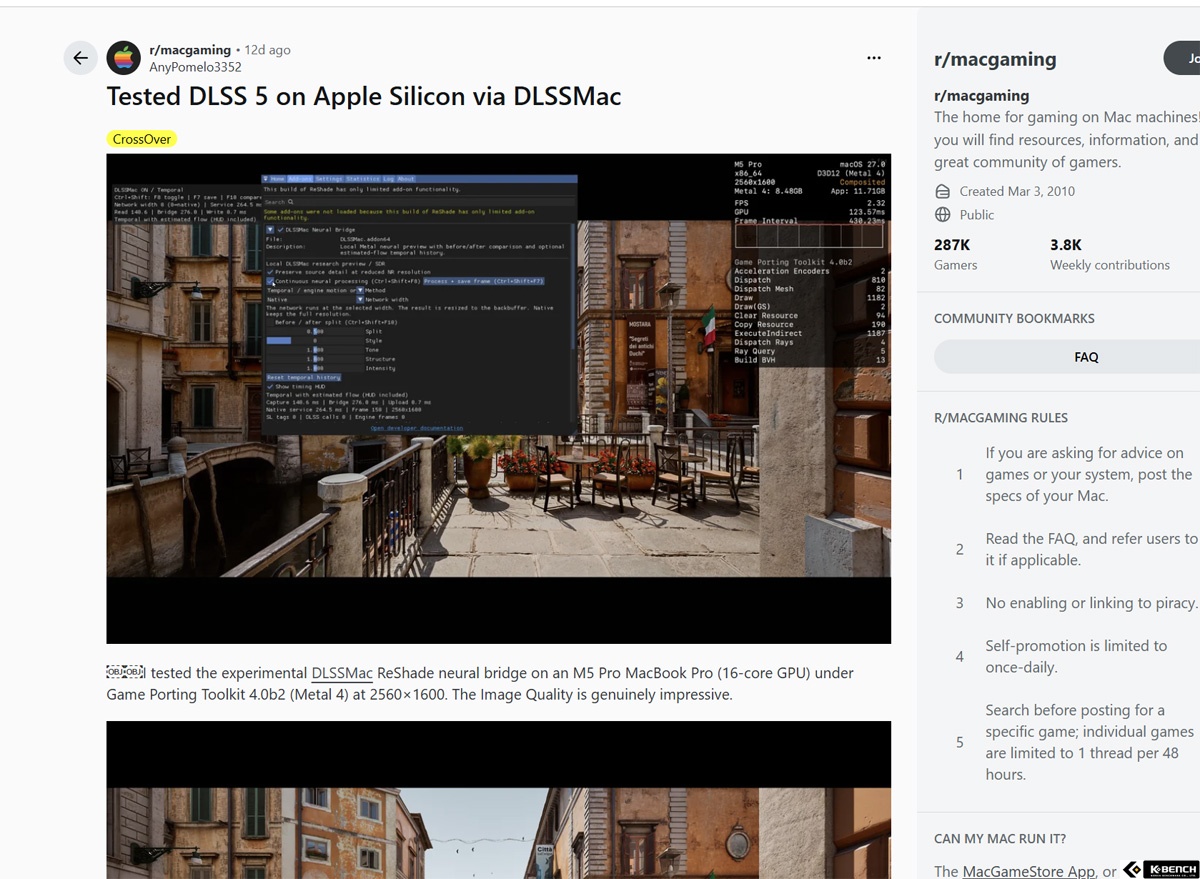Click the 'Public' community type text

click(977, 214)
